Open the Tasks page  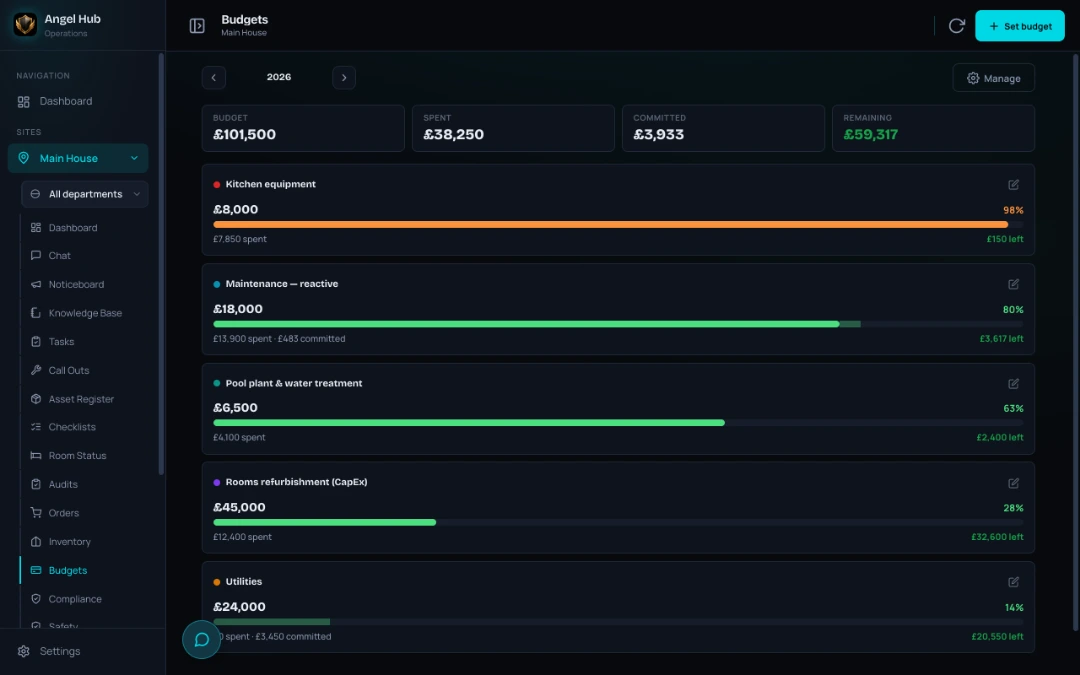click(61, 342)
